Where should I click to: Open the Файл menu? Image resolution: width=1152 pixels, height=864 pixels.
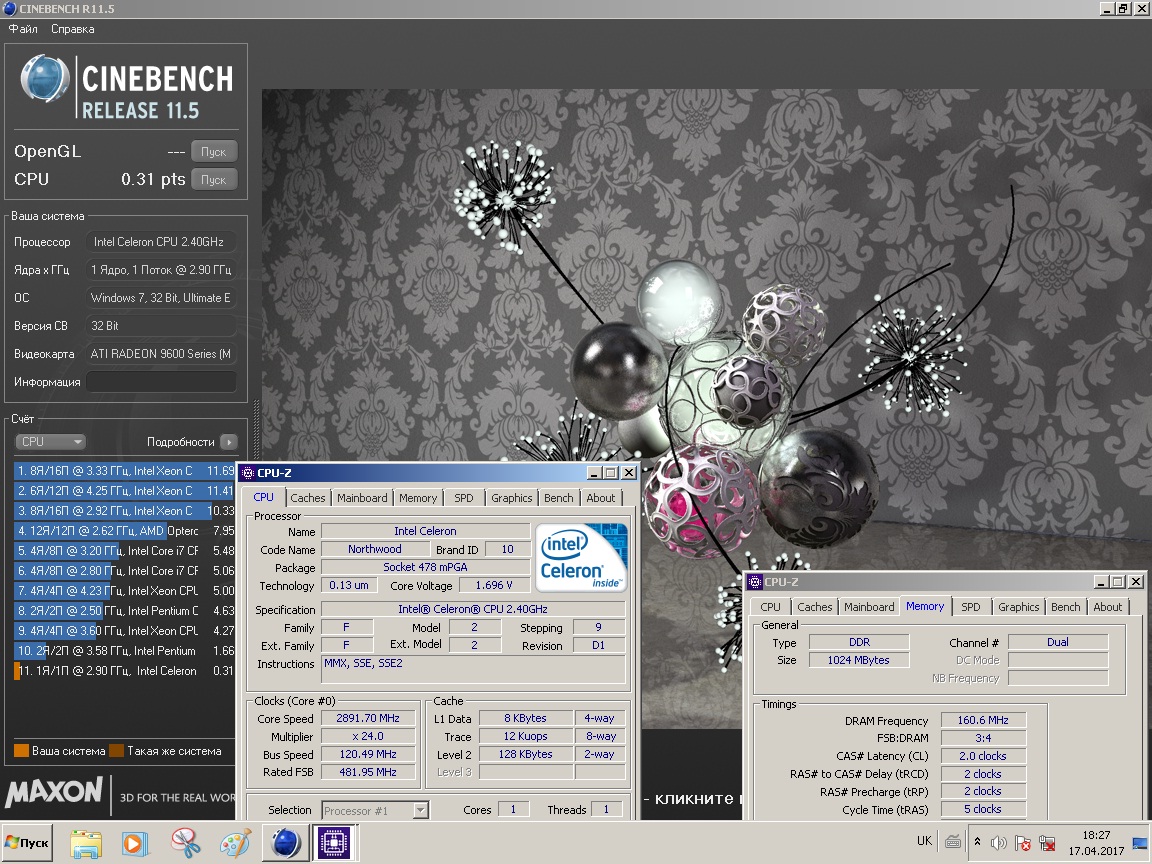[23, 29]
